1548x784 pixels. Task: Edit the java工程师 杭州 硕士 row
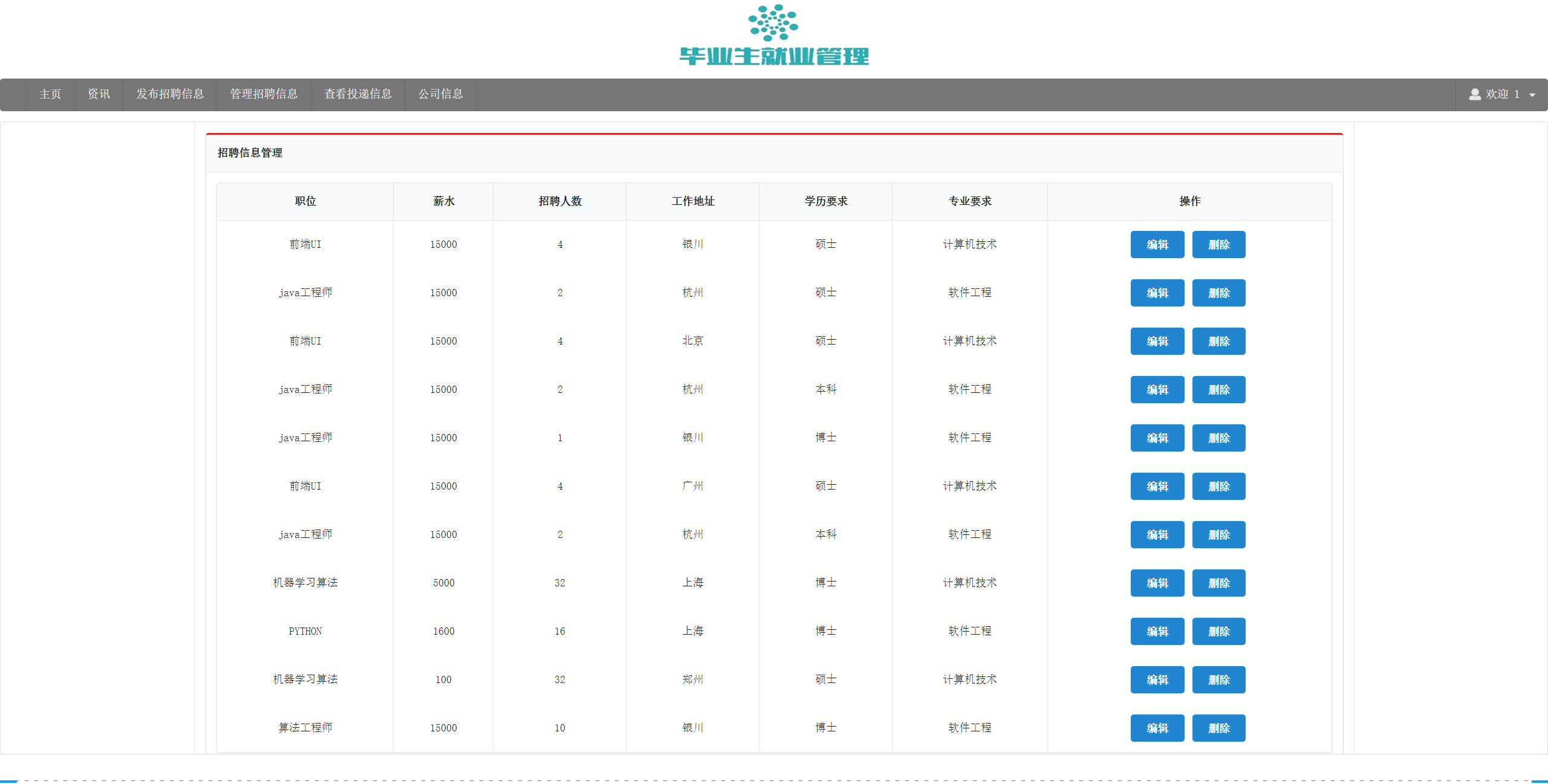pyautogui.click(x=1157, y=293)
